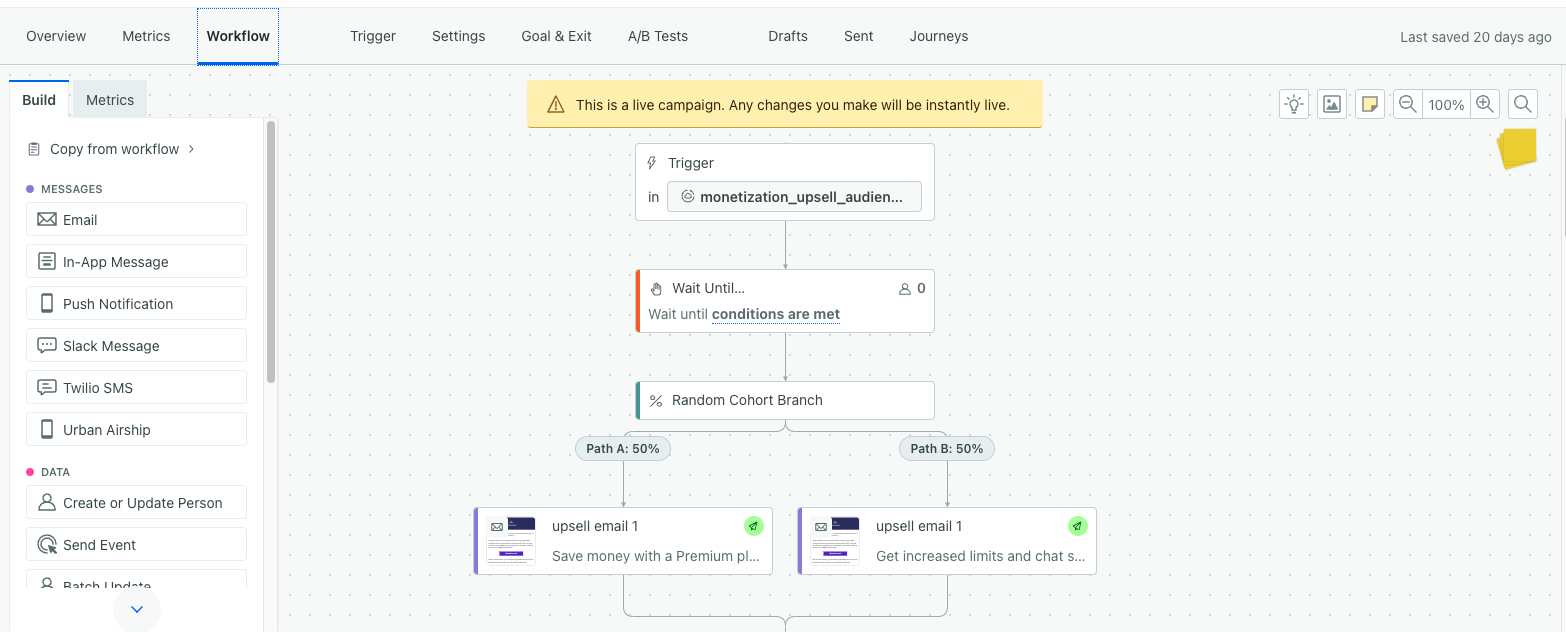Image resolution: width=1566 pixels, height=632 pixels.
Task: Open the trigger segment monetization_upsell_audience selector
Action: point(794,197)
